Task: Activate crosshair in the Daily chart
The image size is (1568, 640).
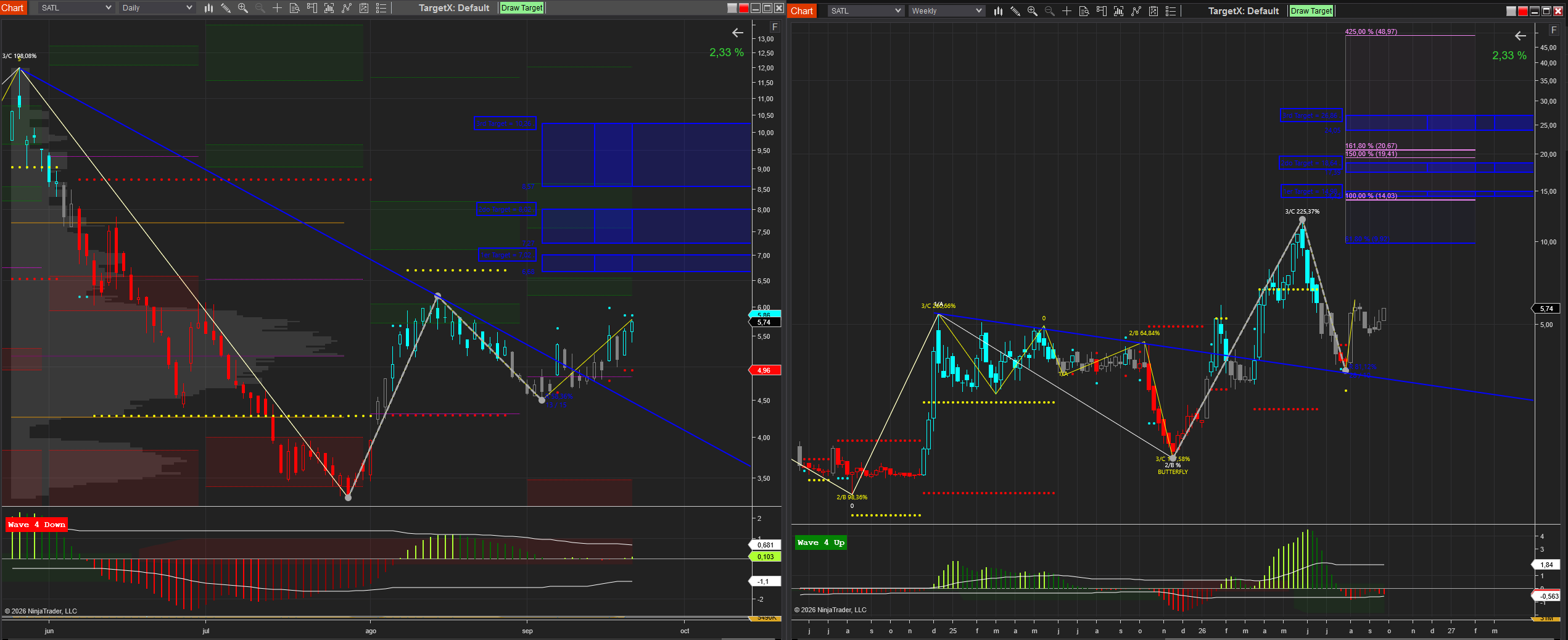Action: [277, 8]
